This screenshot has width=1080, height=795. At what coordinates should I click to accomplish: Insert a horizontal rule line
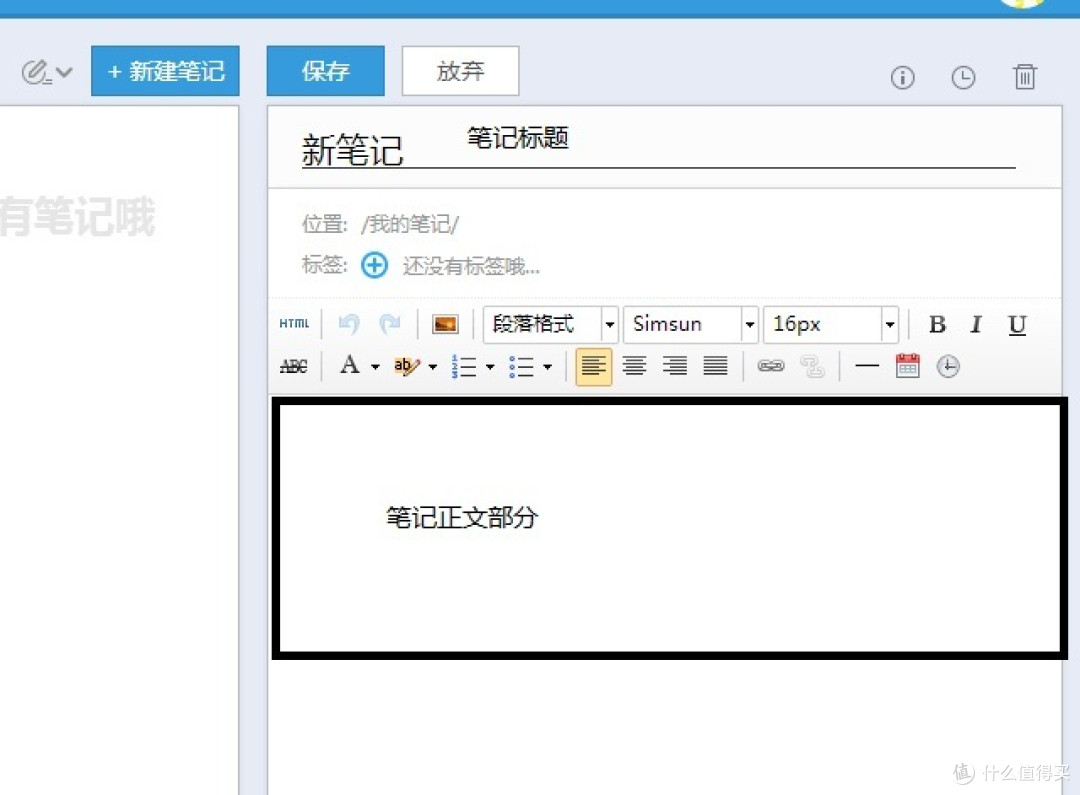point(867,366)
